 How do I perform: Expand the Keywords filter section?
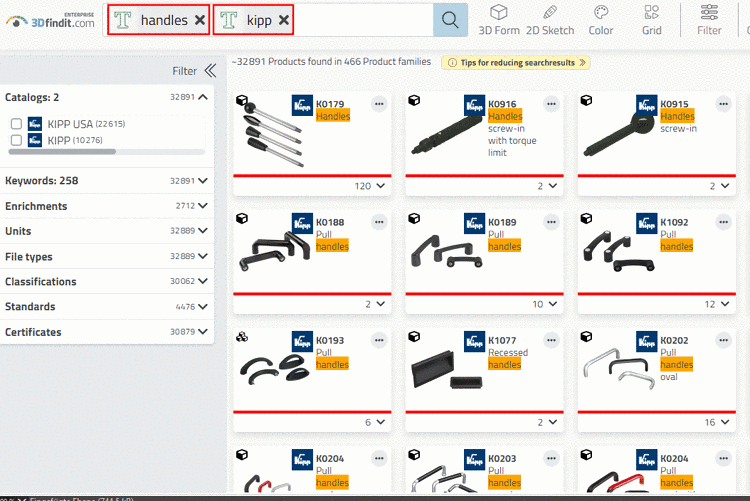point(203,181)
